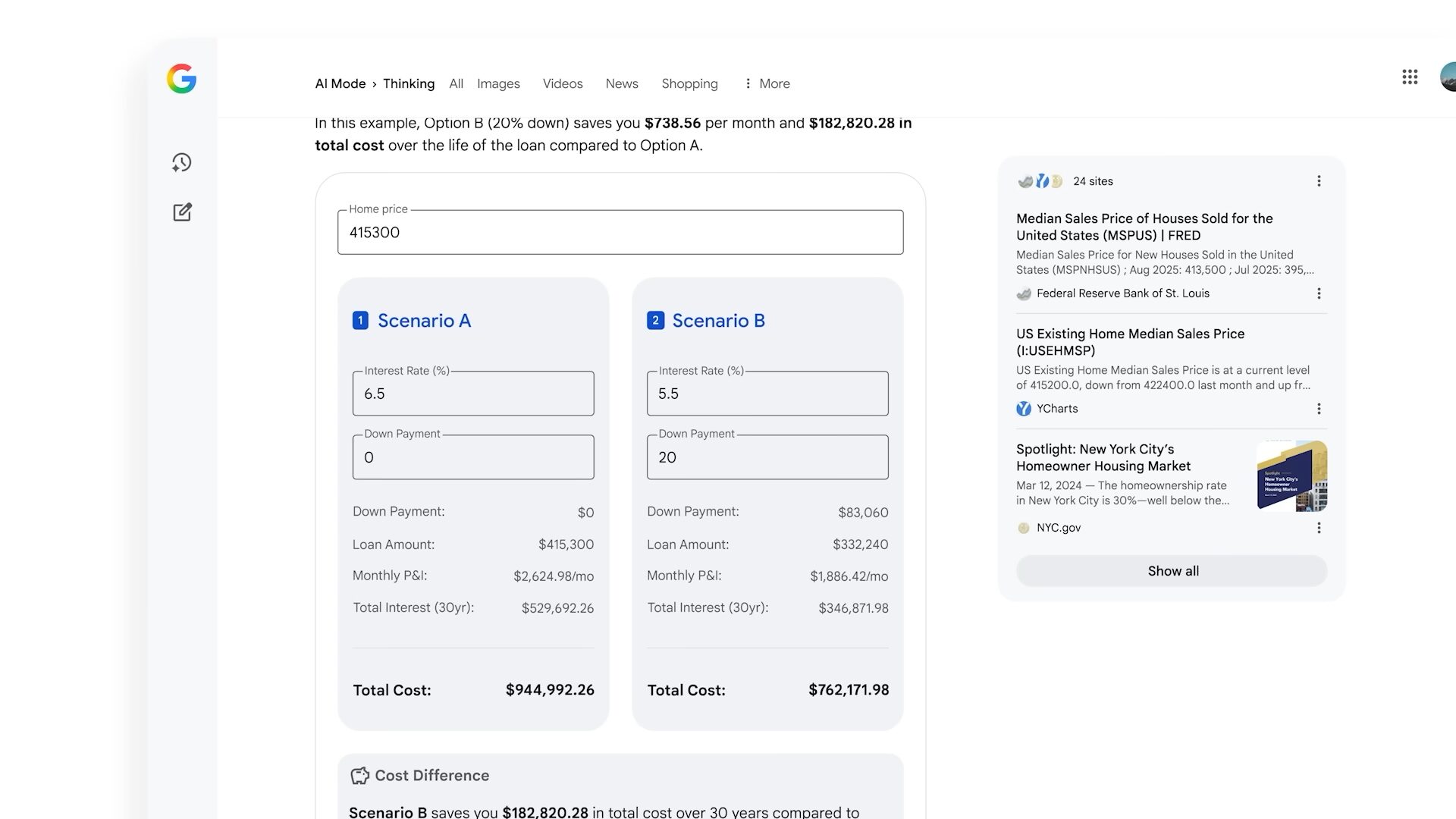Edit Scenario A interest rate field
1456x819 pixels.
472,394
